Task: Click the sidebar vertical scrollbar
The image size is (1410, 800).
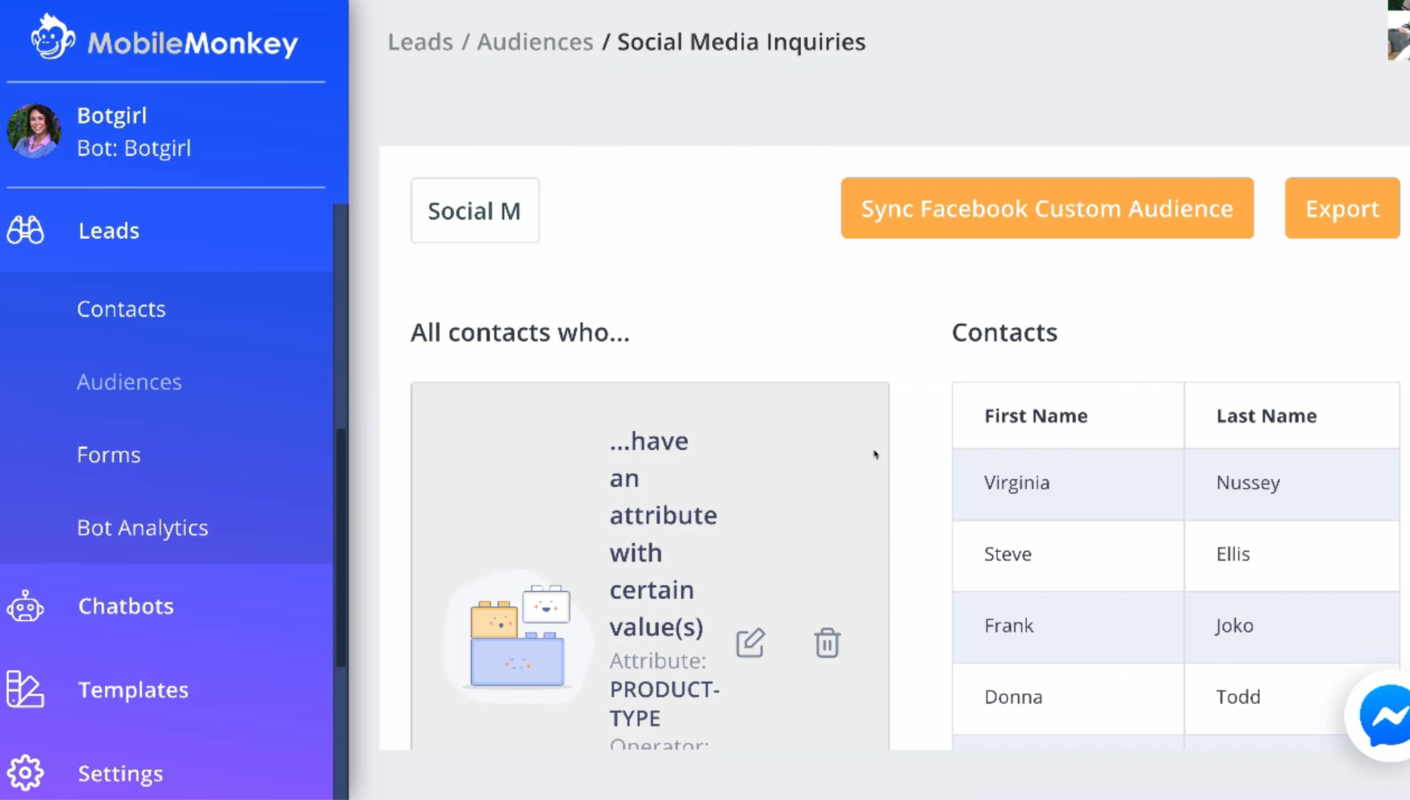Action: click(341, 550)
